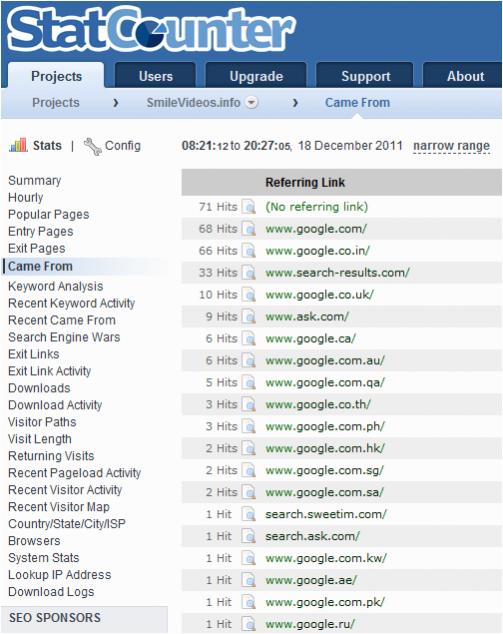The height and width of the screenshot is (634, 503).
Task: Open Entry Pages report
Action: (x=40, y=231)
